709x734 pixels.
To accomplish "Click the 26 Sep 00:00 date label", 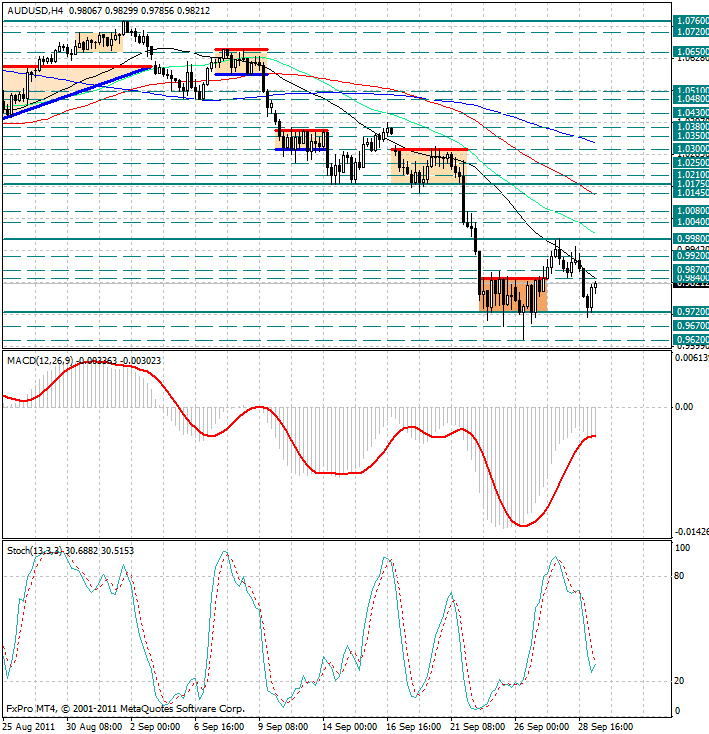I will click(x=542, y=727).
